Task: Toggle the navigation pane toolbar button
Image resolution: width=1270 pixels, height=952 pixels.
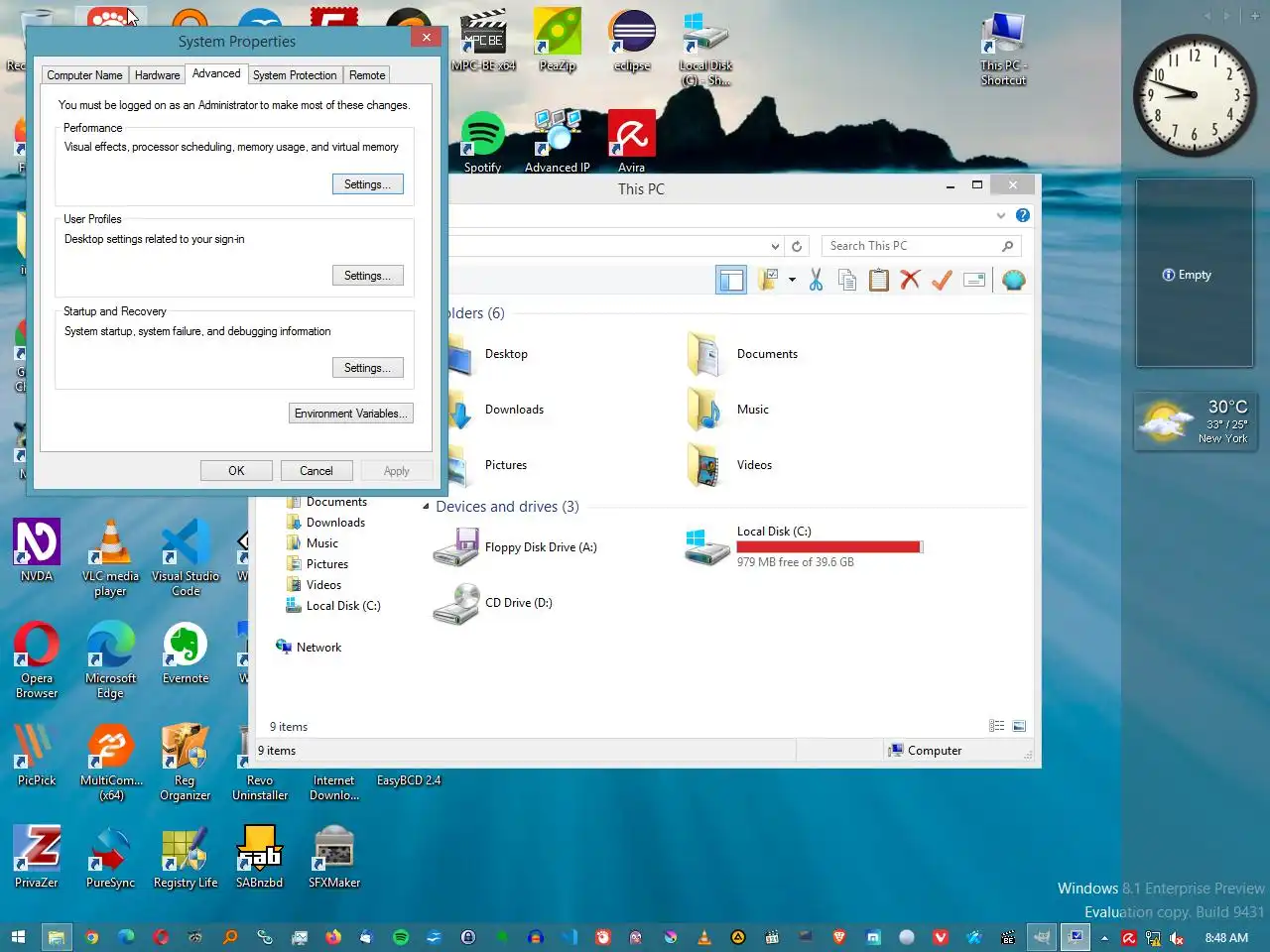Action: 731,281
